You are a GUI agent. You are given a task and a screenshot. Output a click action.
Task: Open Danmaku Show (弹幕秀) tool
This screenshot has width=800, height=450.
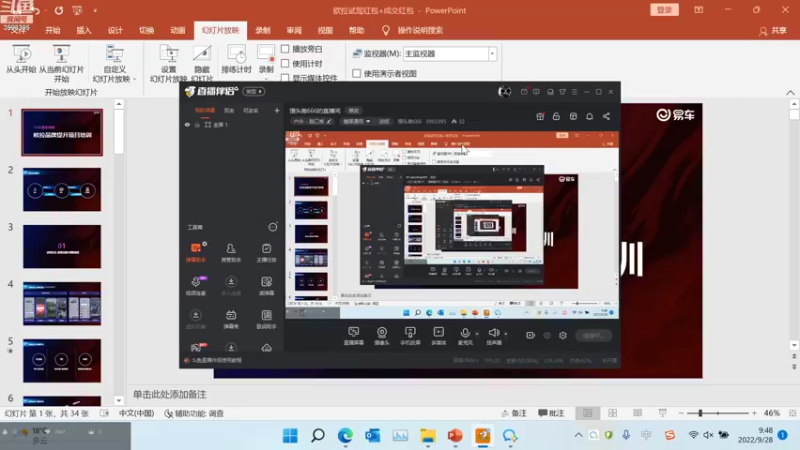pyautogui.click(x=231, y=319)
